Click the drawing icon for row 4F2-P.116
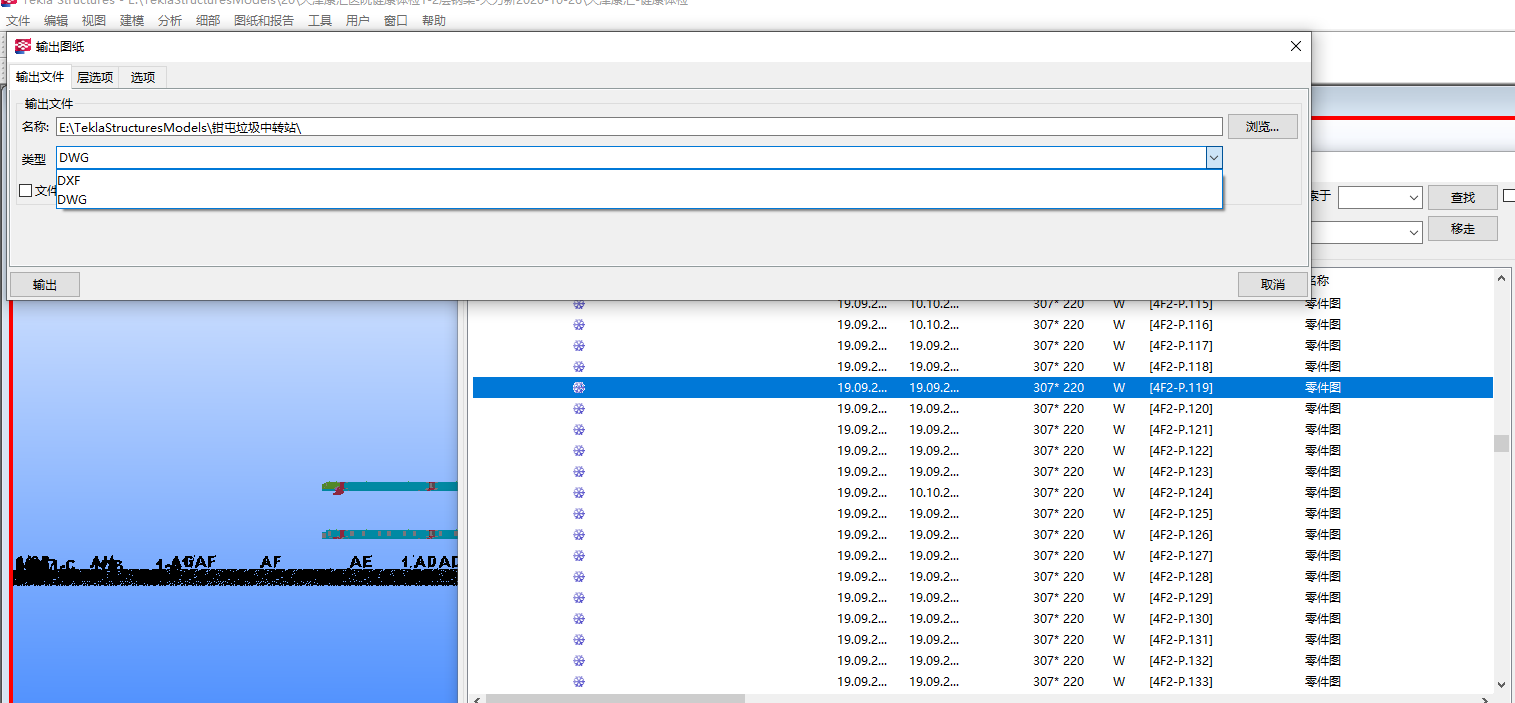This screenshot has width=1515, height=703. tap(578, 324)
